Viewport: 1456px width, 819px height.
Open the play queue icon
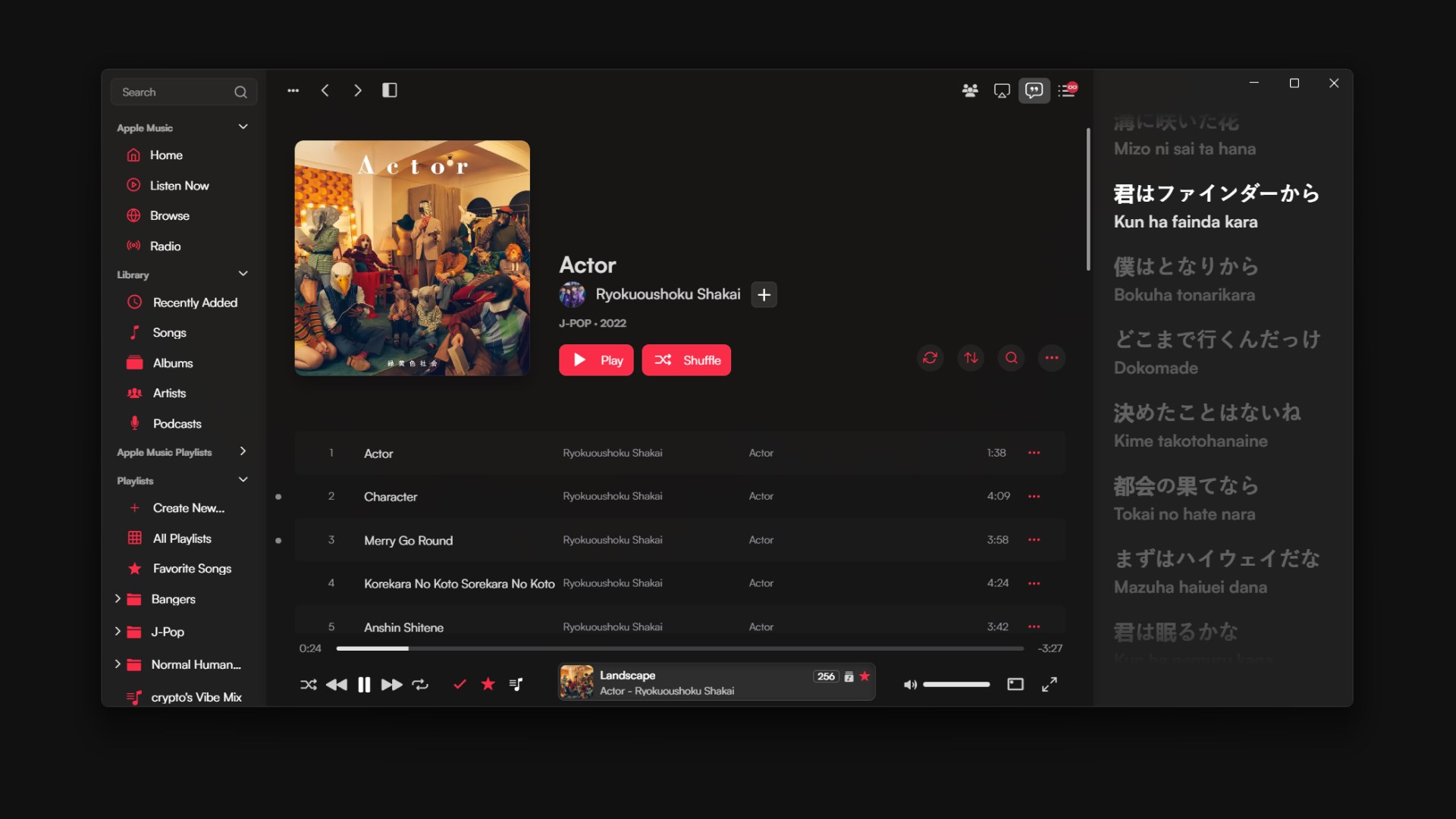click(x=1068, y=90)
